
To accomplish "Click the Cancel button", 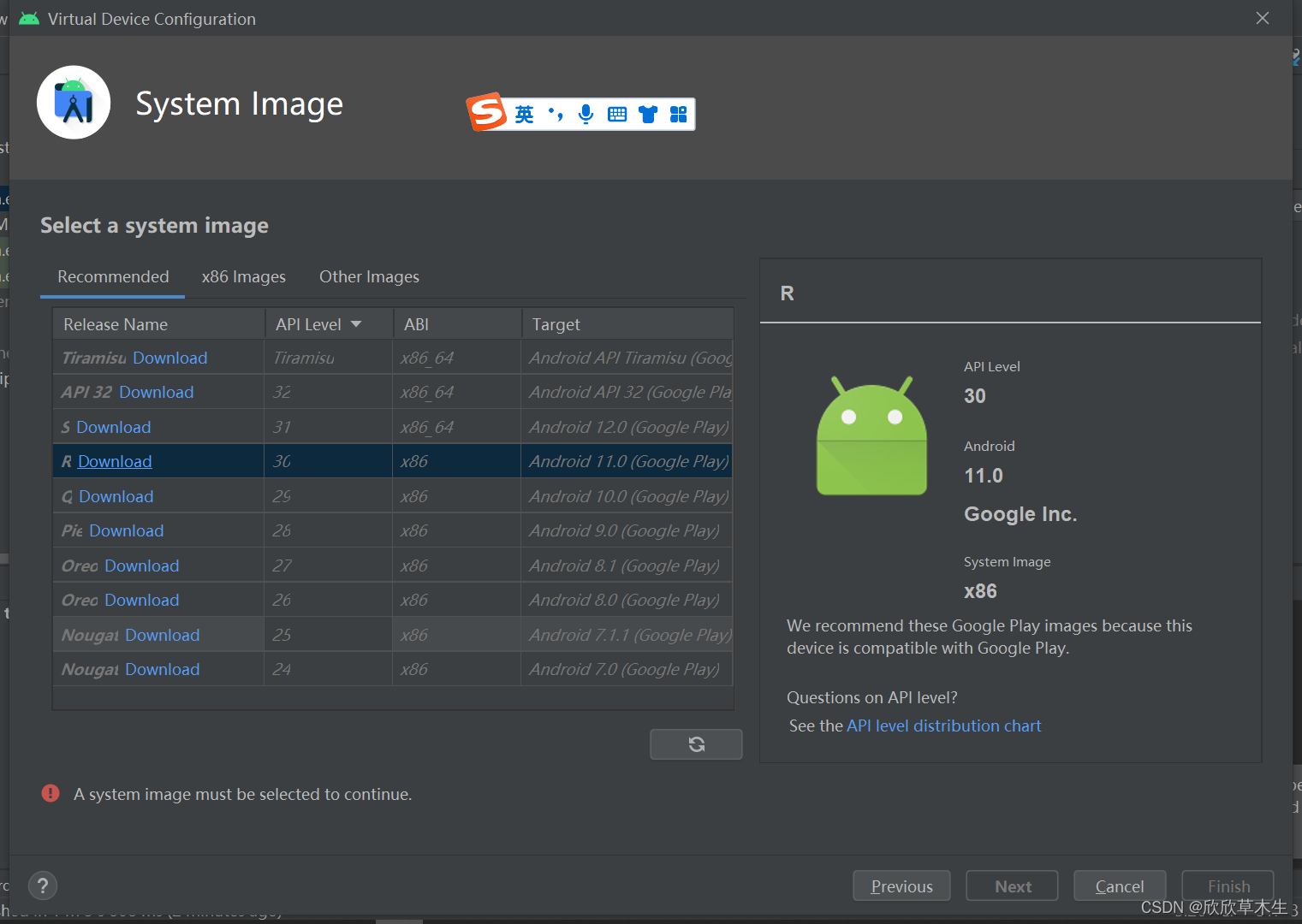I will pos(1120,886).
